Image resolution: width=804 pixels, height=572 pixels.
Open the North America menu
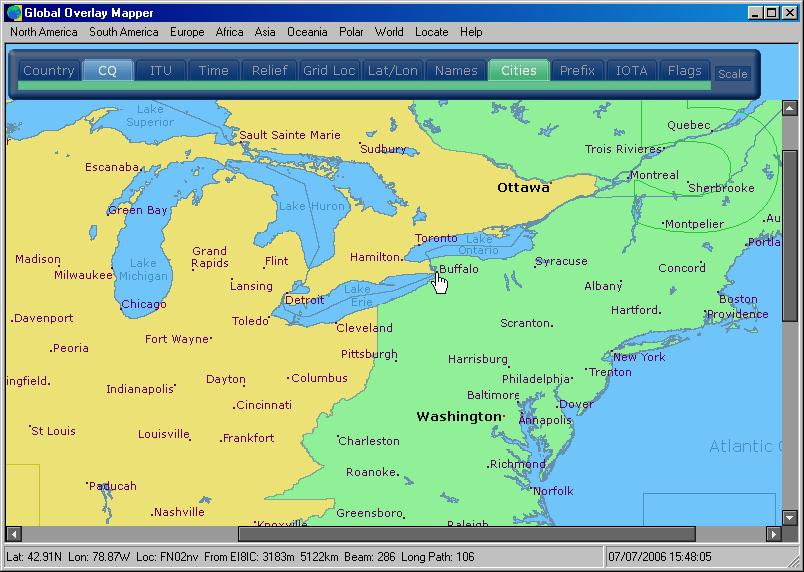coord(44,32)
